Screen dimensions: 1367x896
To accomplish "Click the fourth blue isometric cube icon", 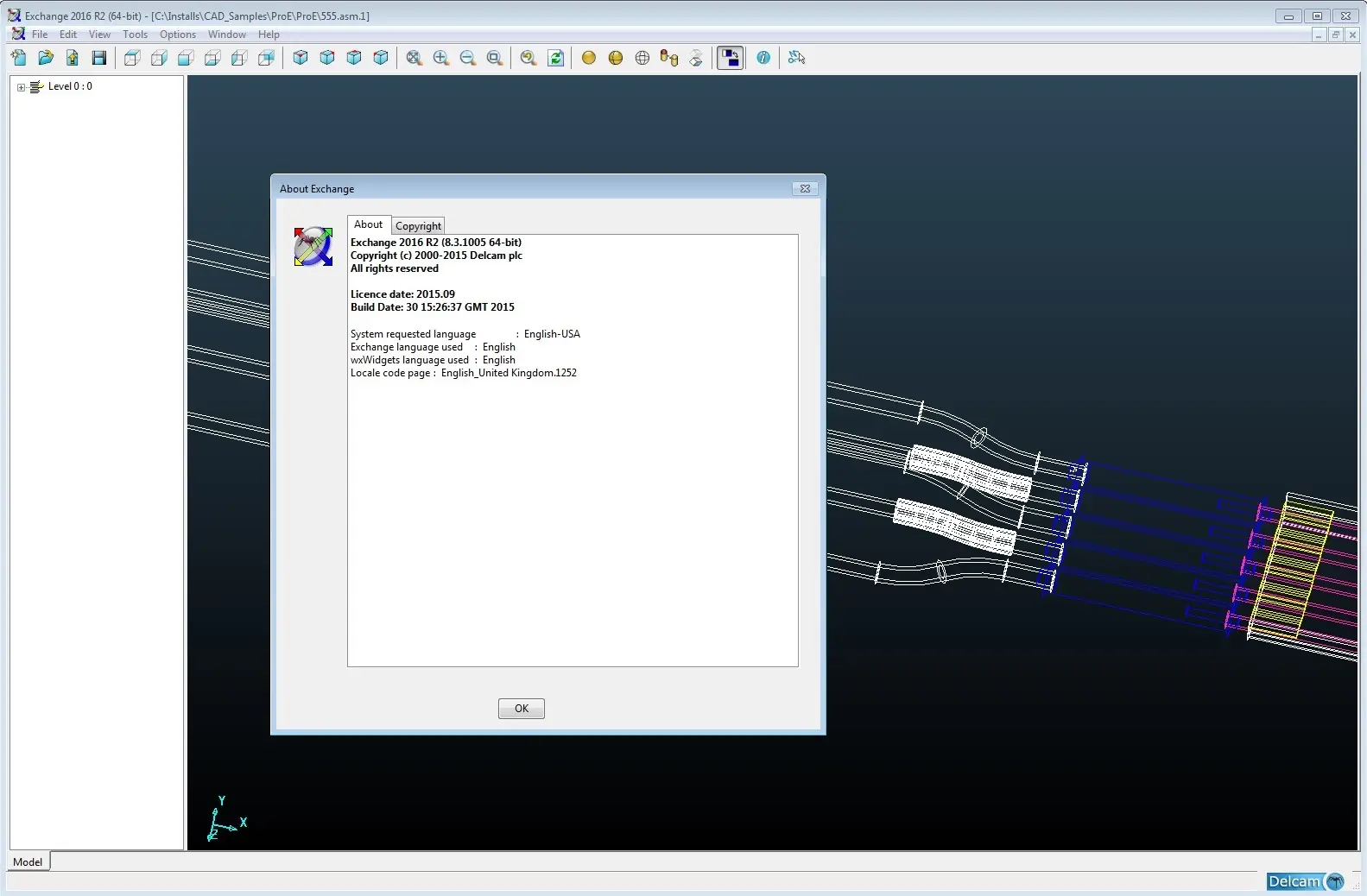I will pyautogui.click(x=381, y=58).
